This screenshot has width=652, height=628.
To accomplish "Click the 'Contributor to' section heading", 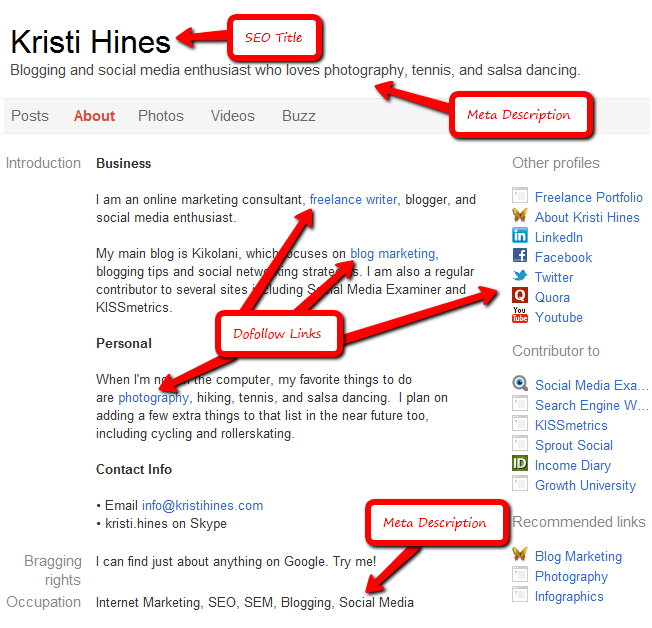I will pyautogui.click(x=556, y=351).
